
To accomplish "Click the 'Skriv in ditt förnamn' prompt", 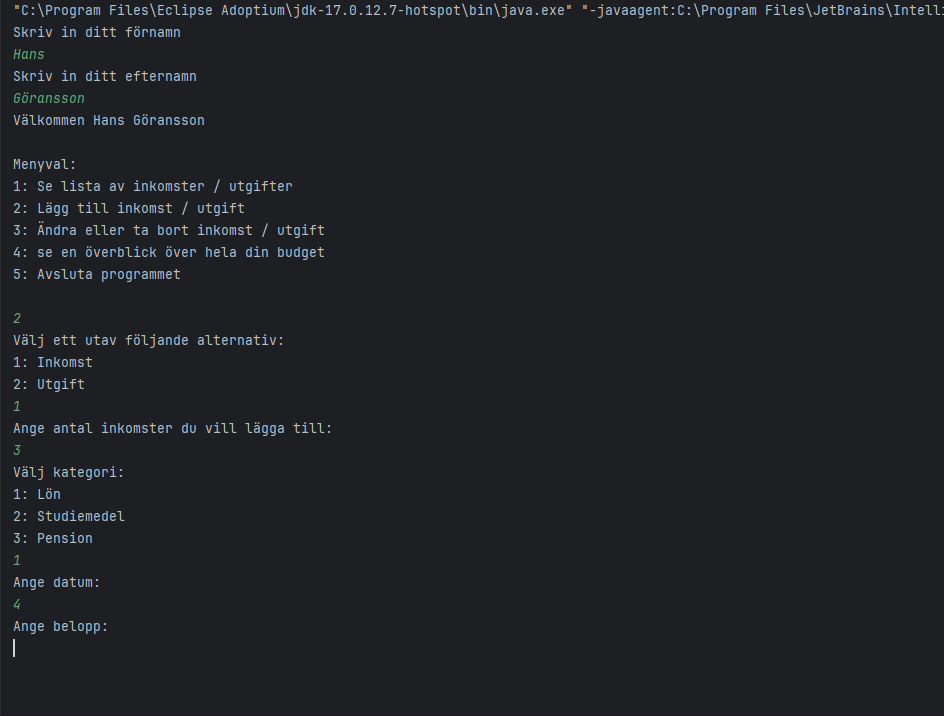I will 97,33.
